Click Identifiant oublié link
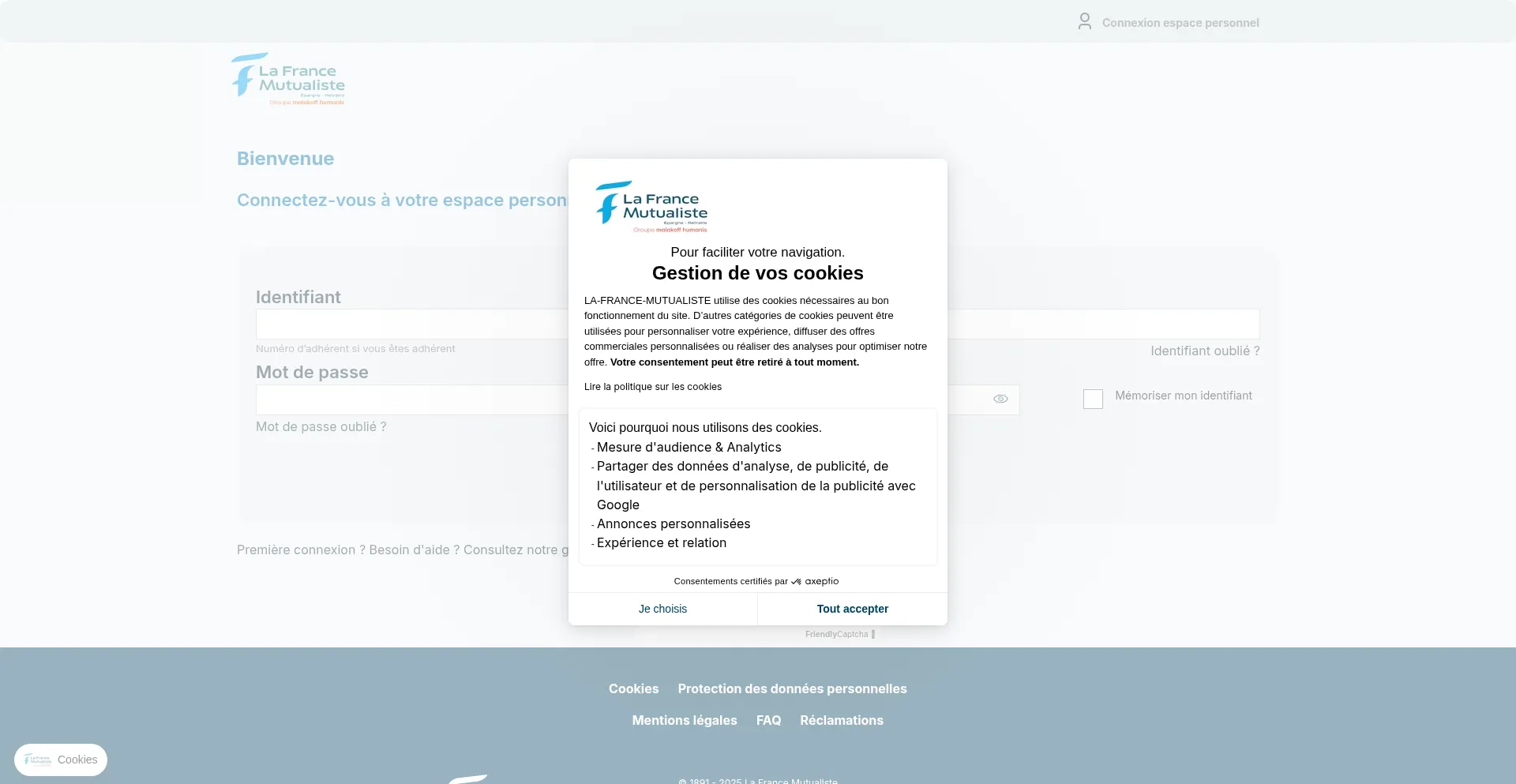 tap(1204, 351)
